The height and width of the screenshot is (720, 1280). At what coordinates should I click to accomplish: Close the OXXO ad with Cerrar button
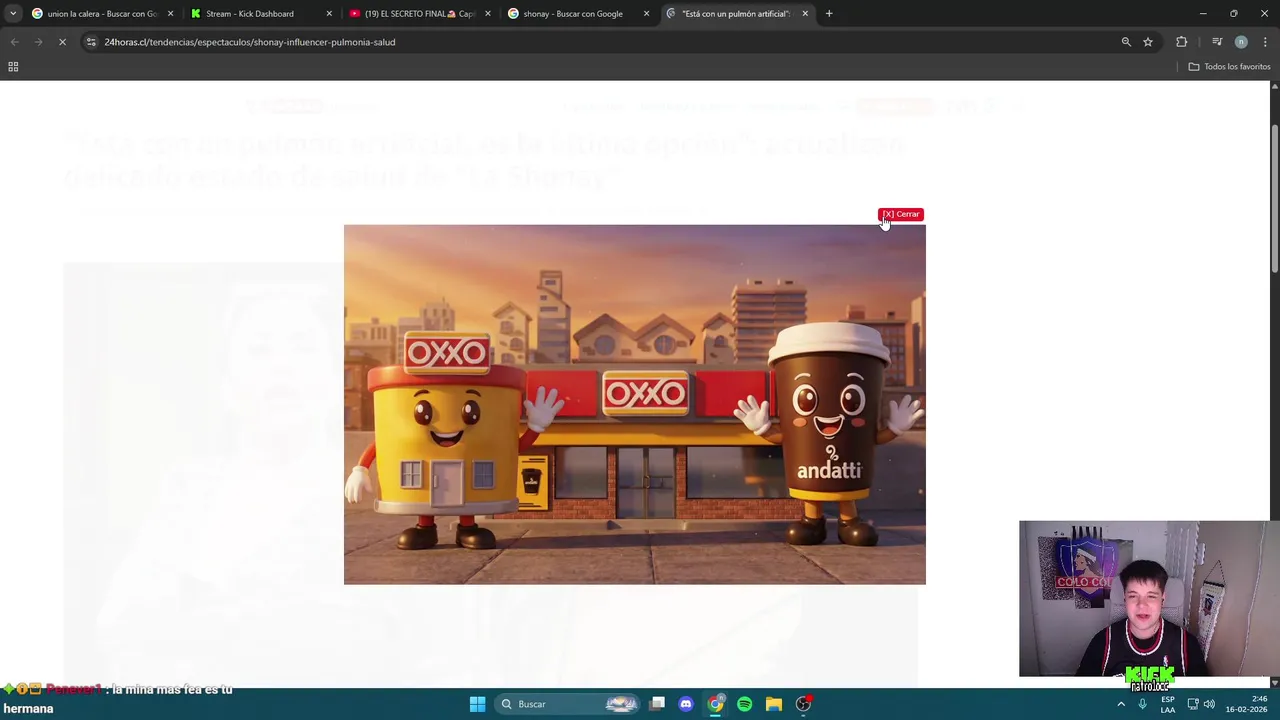pyautogui.click(x=900, y=214)
